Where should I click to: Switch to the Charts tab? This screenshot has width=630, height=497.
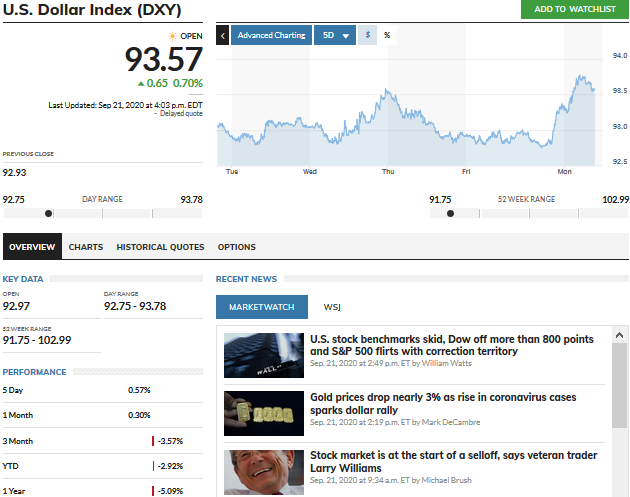[86, 247]
